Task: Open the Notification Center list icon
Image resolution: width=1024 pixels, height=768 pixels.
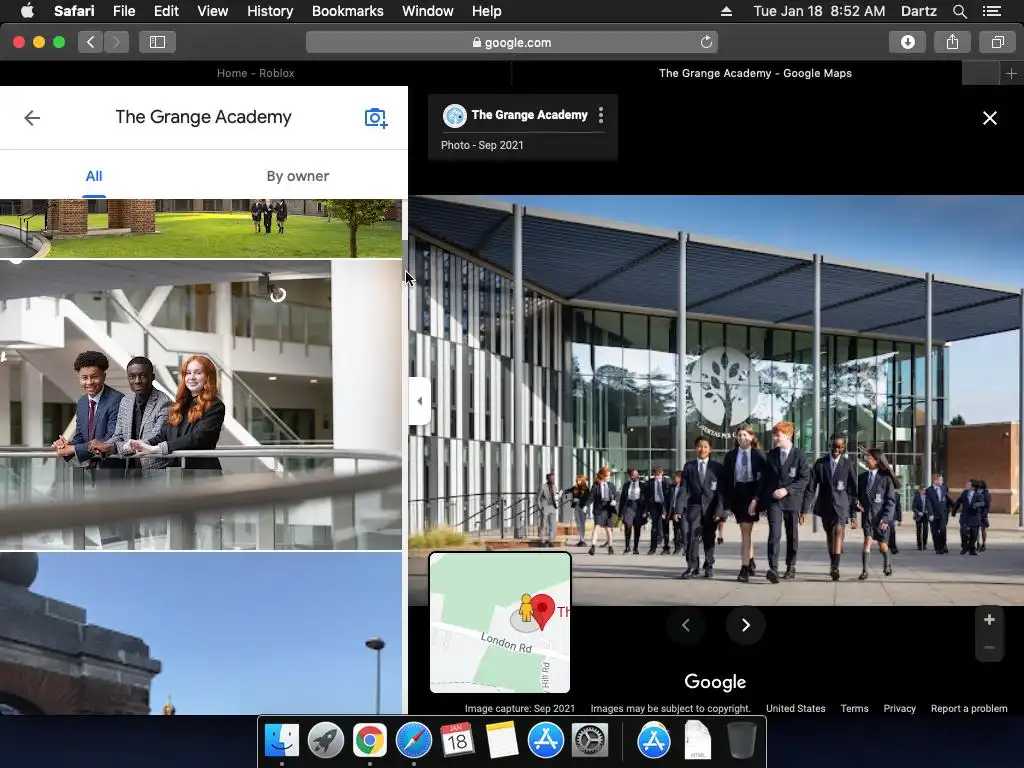Action: (991, 11)
